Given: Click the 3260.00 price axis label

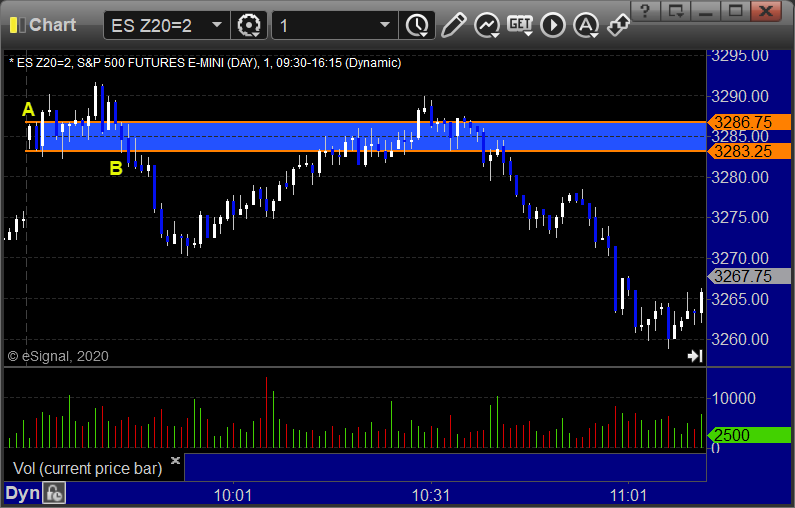Looking at the screenshot, I should click(x=740, y=339).
